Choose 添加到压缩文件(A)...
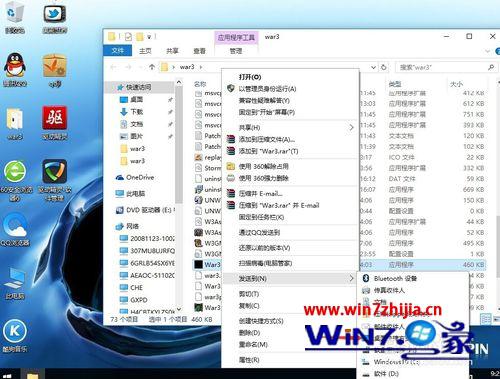Viewport: 500px width, 379px height. tap(267, 139)
